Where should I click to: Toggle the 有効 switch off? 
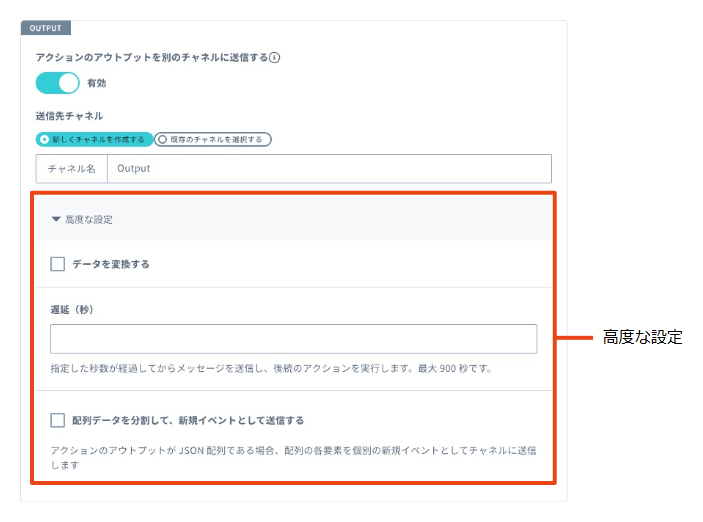point(57,83)
